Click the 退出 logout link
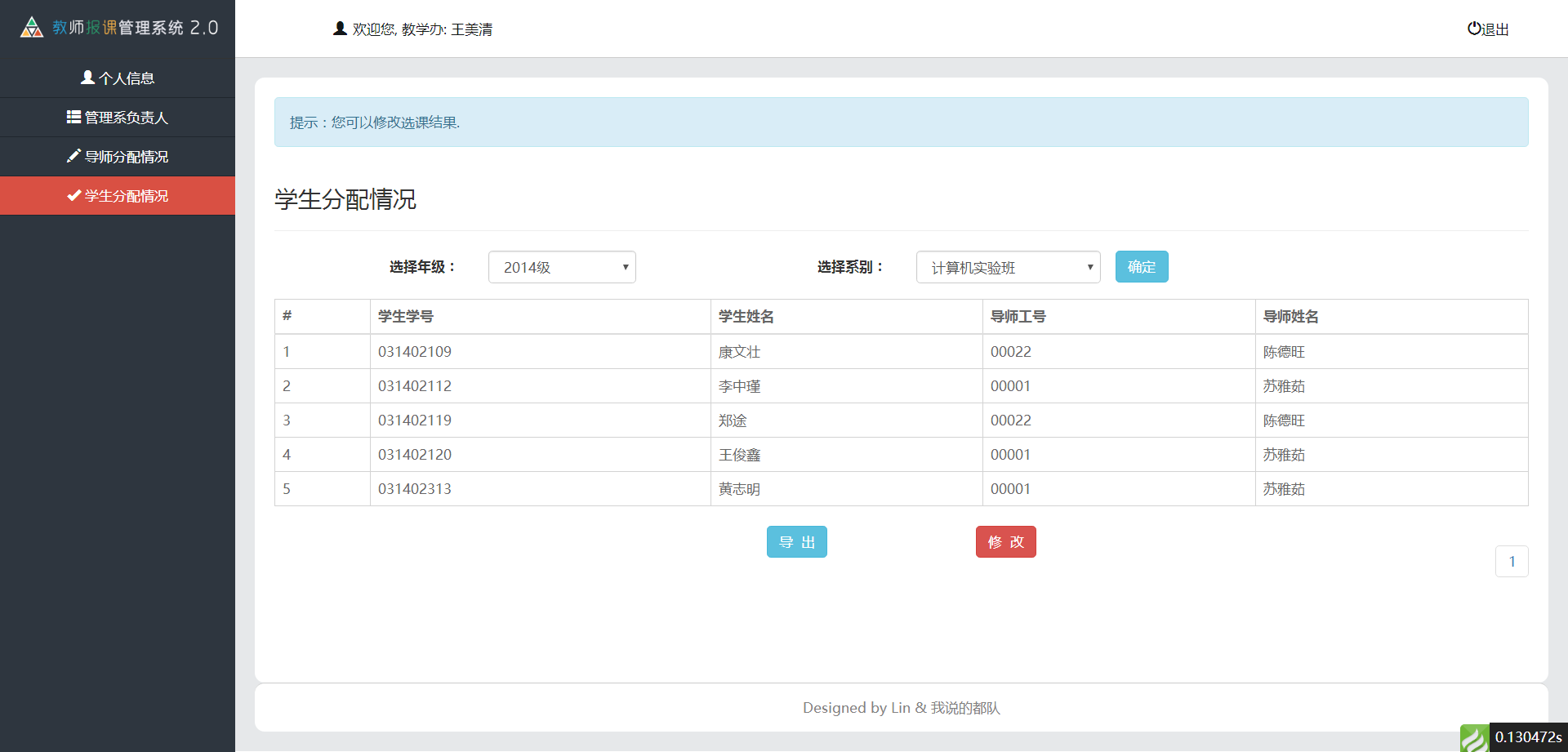This screenshot has height=752, width=1568. point(1488,29)
